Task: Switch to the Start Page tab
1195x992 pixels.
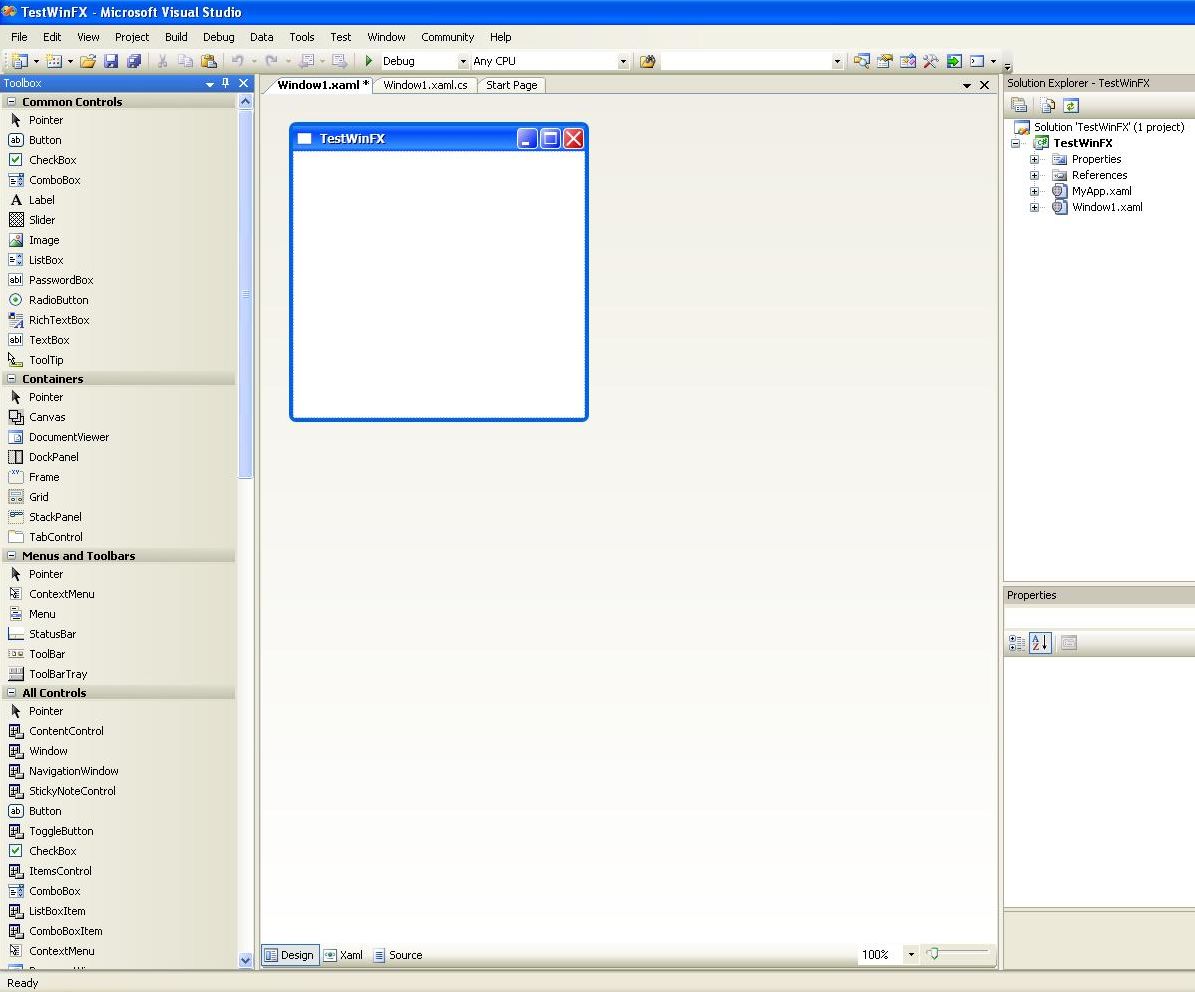Action: tap(511, 85)
